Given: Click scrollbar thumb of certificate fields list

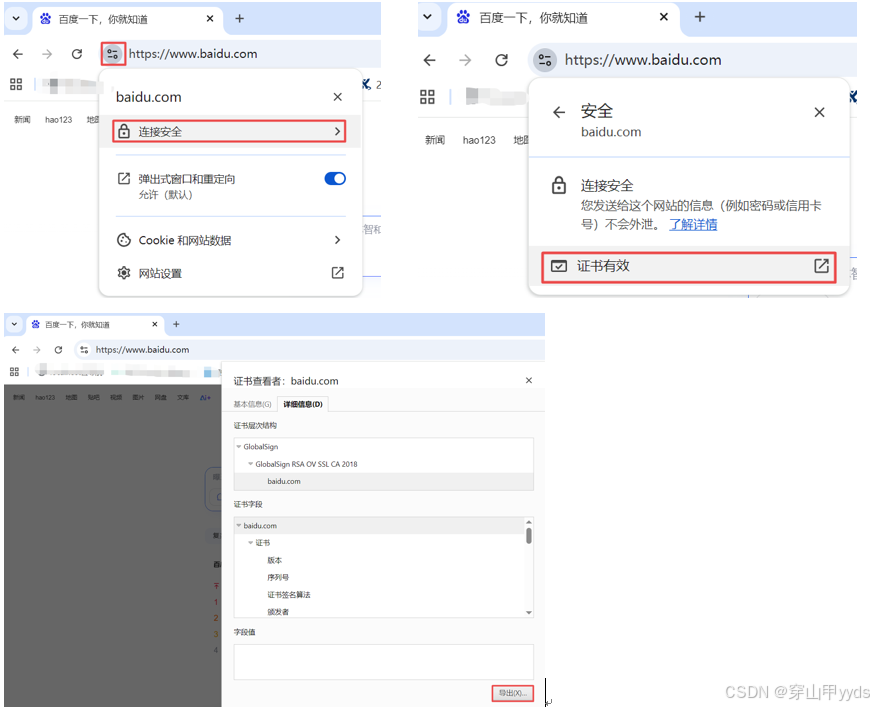Looking at the screenshot, I should click(x=528, y=536).
